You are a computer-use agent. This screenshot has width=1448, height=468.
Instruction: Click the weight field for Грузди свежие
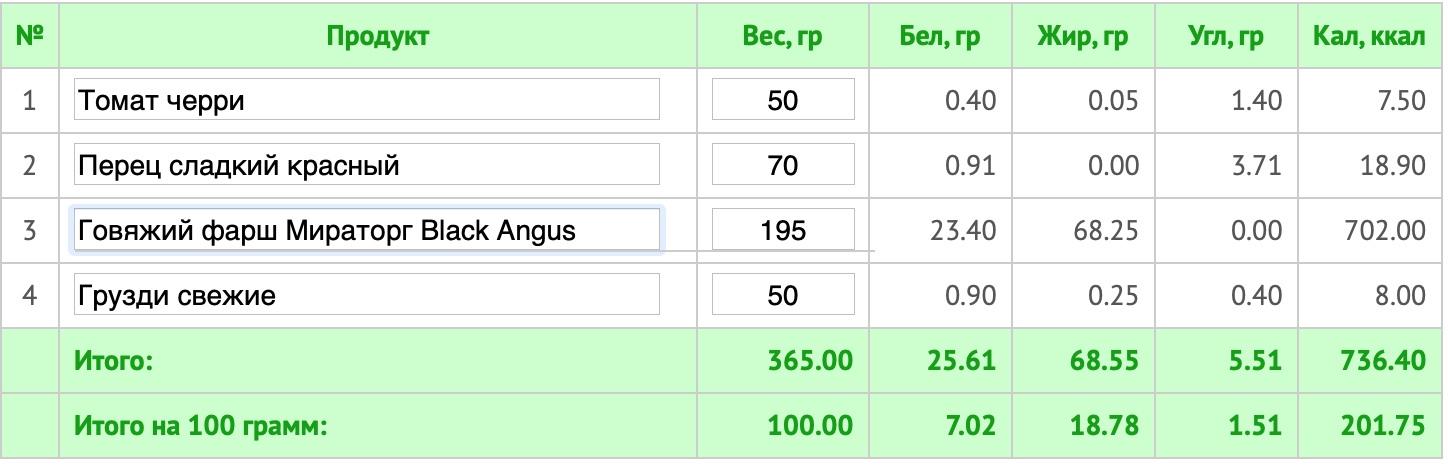(783, 295)
